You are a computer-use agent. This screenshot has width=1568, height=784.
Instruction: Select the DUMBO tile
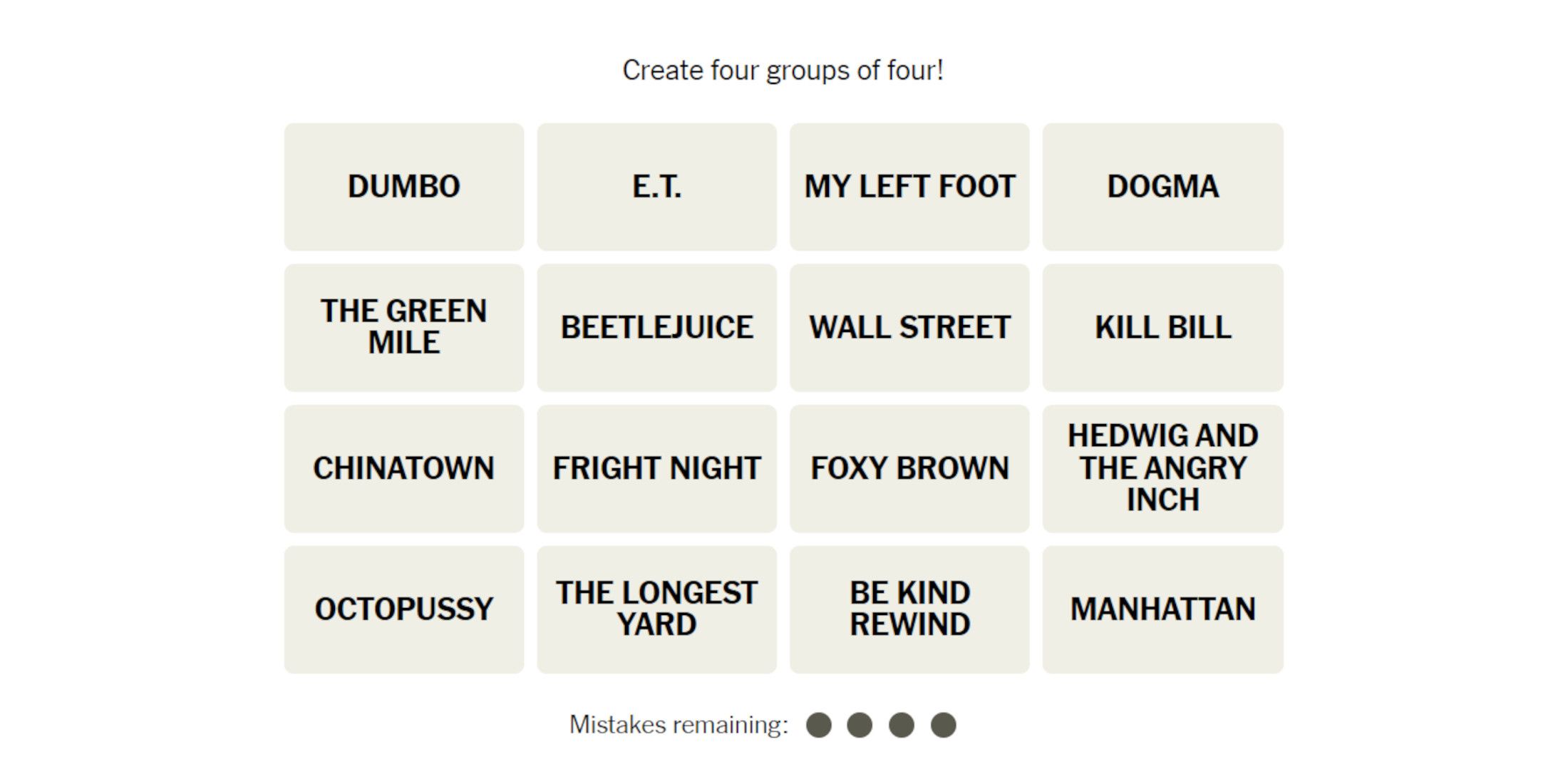(x=403, y=187)
